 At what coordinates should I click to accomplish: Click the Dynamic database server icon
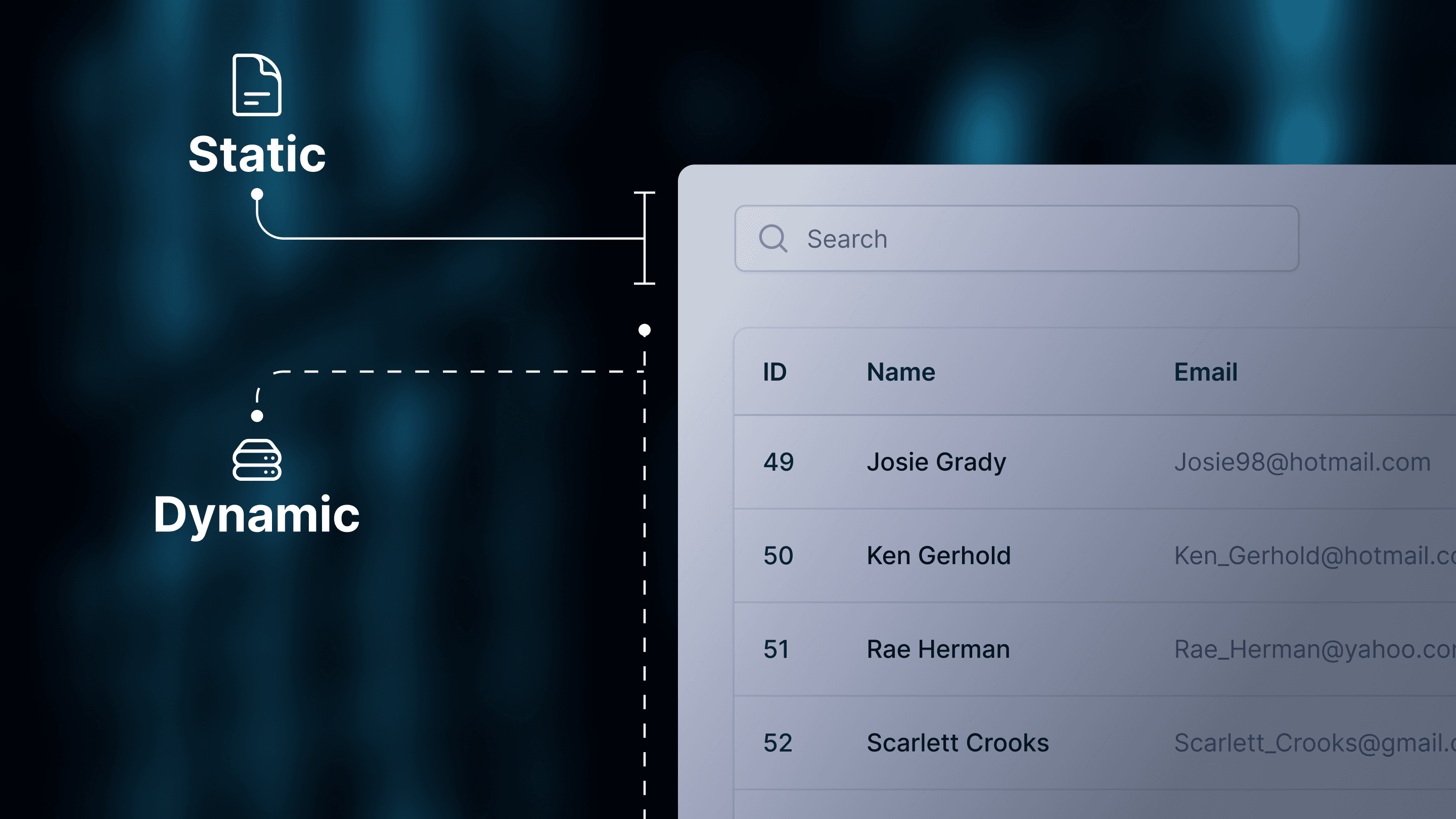point(257,460)
